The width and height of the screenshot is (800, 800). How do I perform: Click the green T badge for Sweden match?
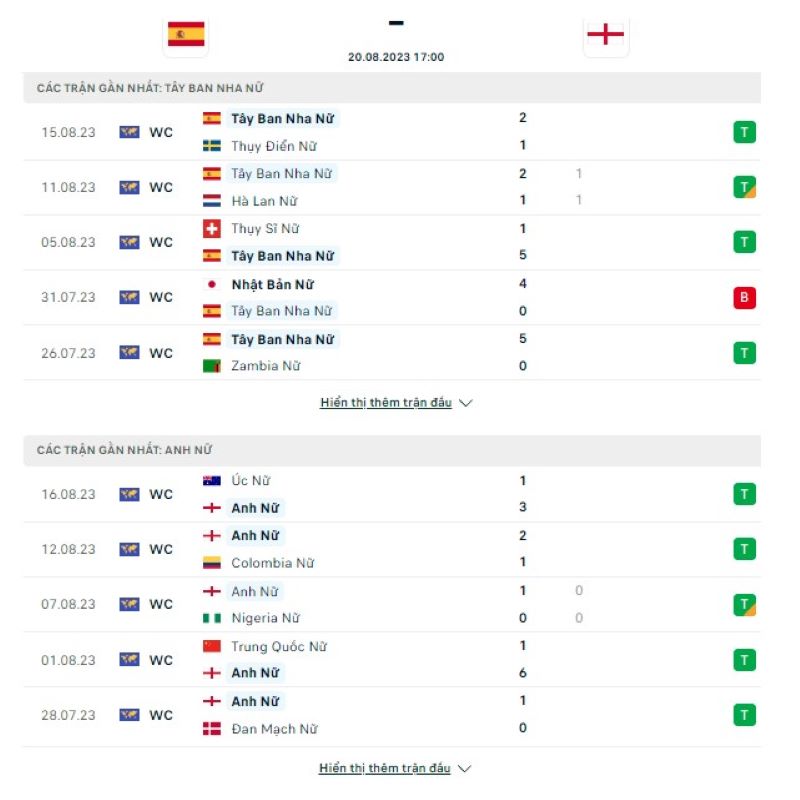click(744, 132)
